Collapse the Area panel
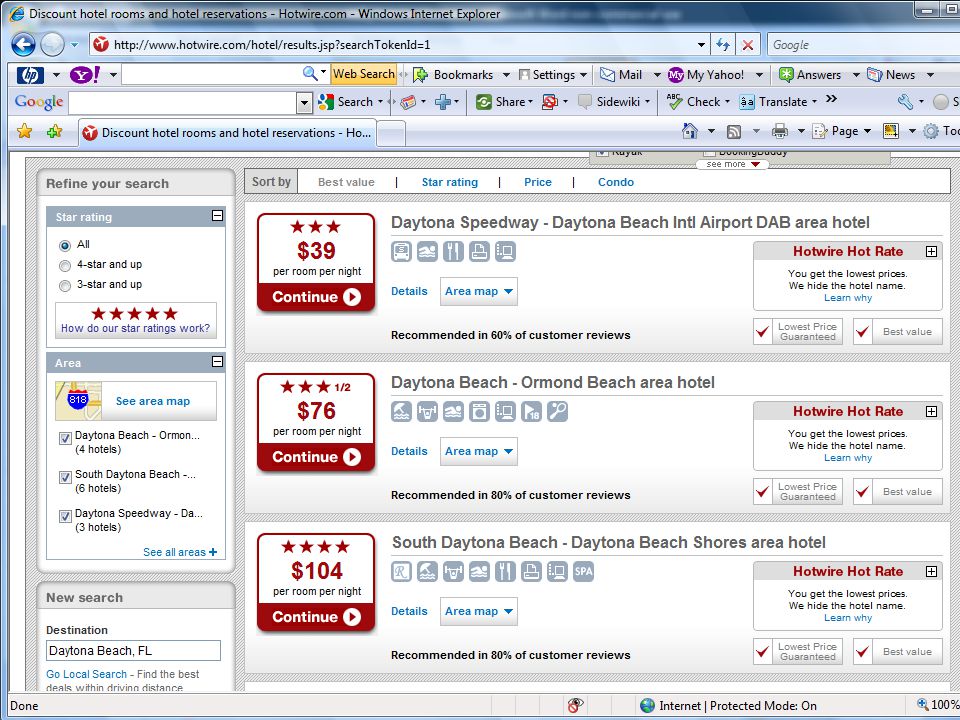Image resolution: width=960 pixels, height=720 pixels. 217,362
